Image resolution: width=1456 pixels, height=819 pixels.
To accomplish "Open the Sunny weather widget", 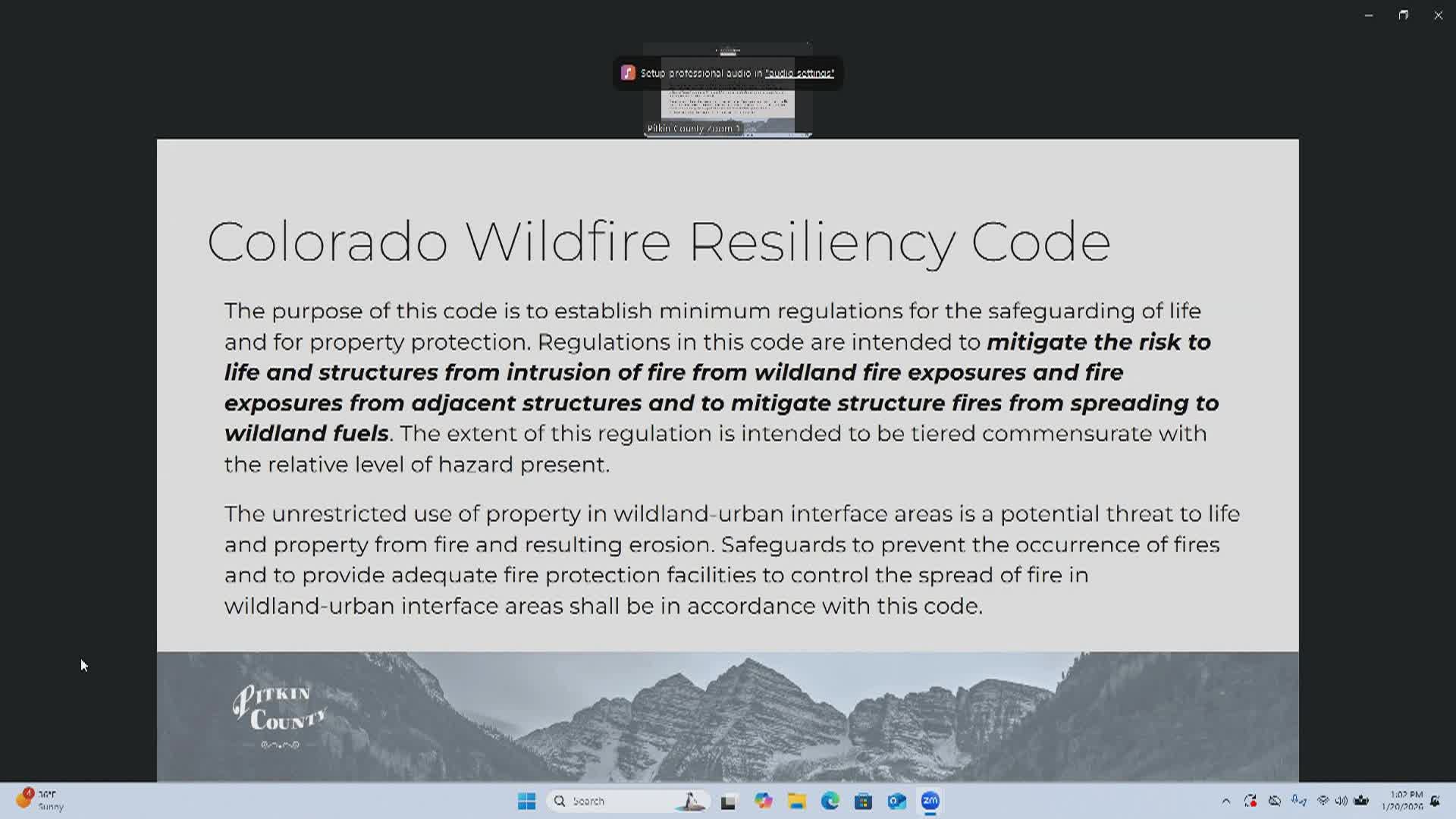I will click(39, 800).
